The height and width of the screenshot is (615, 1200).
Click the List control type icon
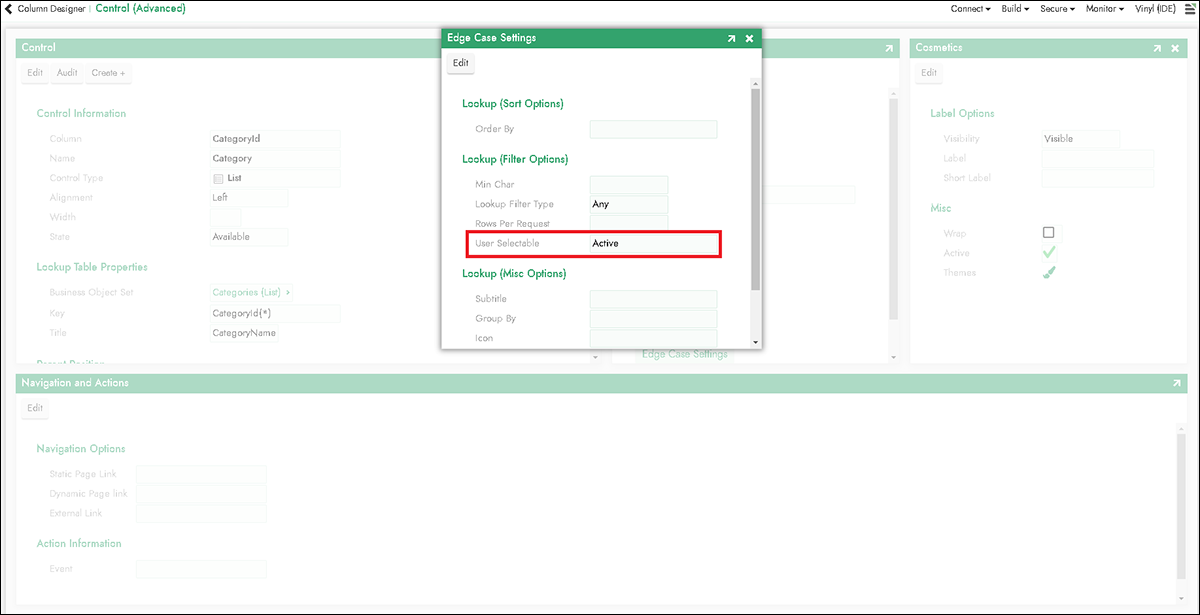click(218, 179)
